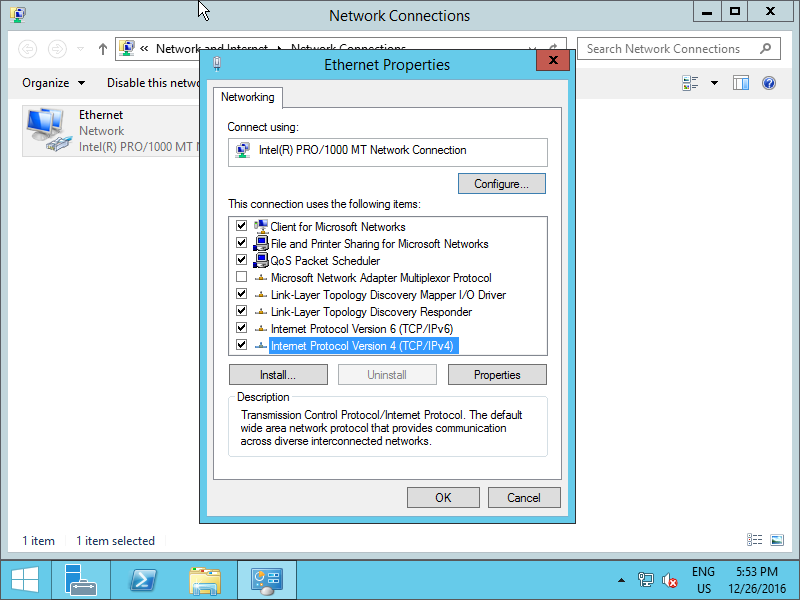Image resolution: width=800 pixels, height=600 pixels.
Task: Click the network status icon in system tray
Action: 646,580
